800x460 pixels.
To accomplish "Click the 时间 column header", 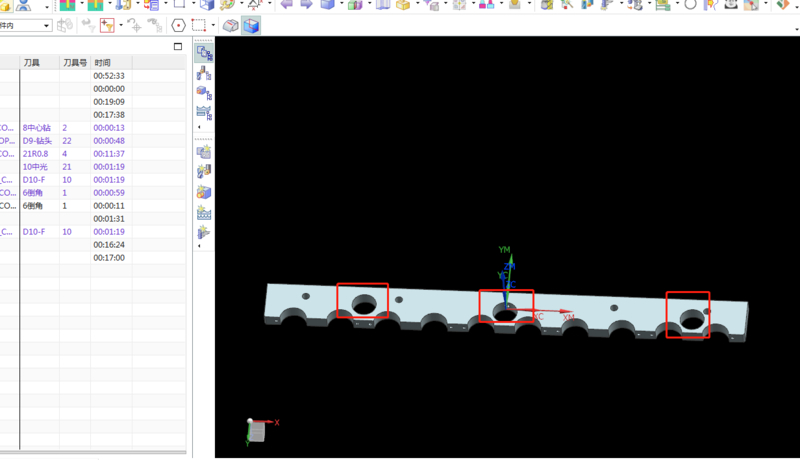I will click(x=103, y=62).
